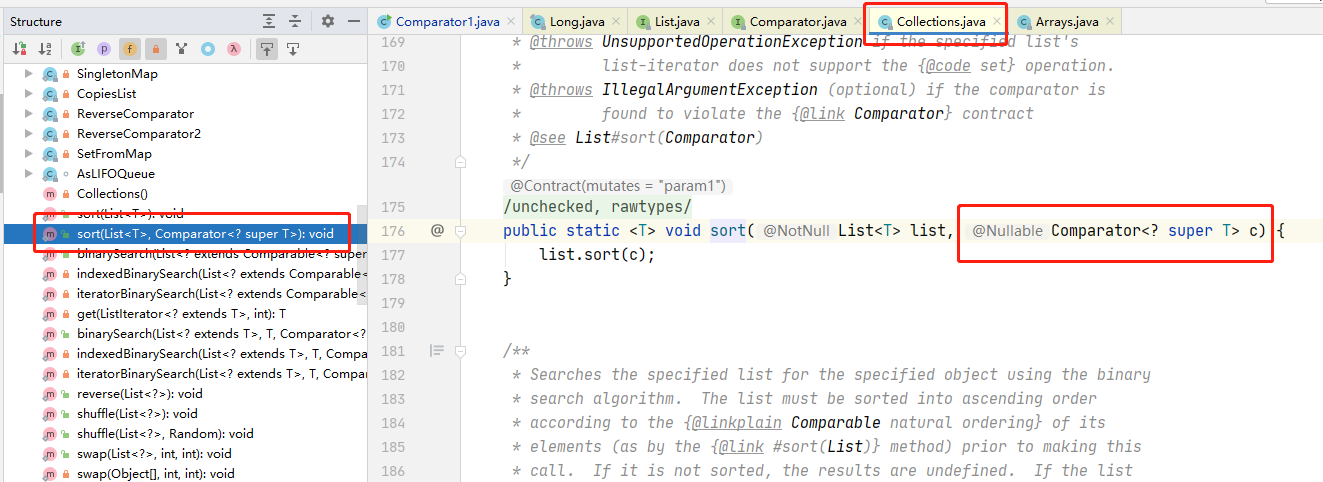Toggle Show Fields filter button
The width and height of the screenshot is (1323, 482).
pos(130,48)
